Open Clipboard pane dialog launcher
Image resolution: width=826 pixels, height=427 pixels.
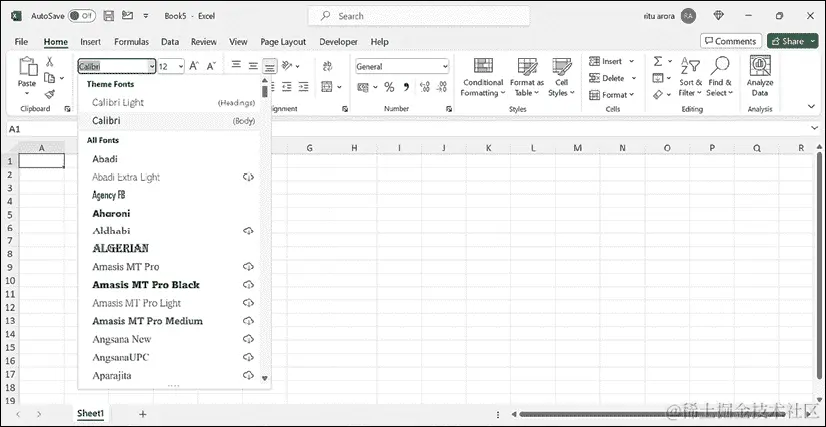(x=67, y=109)
